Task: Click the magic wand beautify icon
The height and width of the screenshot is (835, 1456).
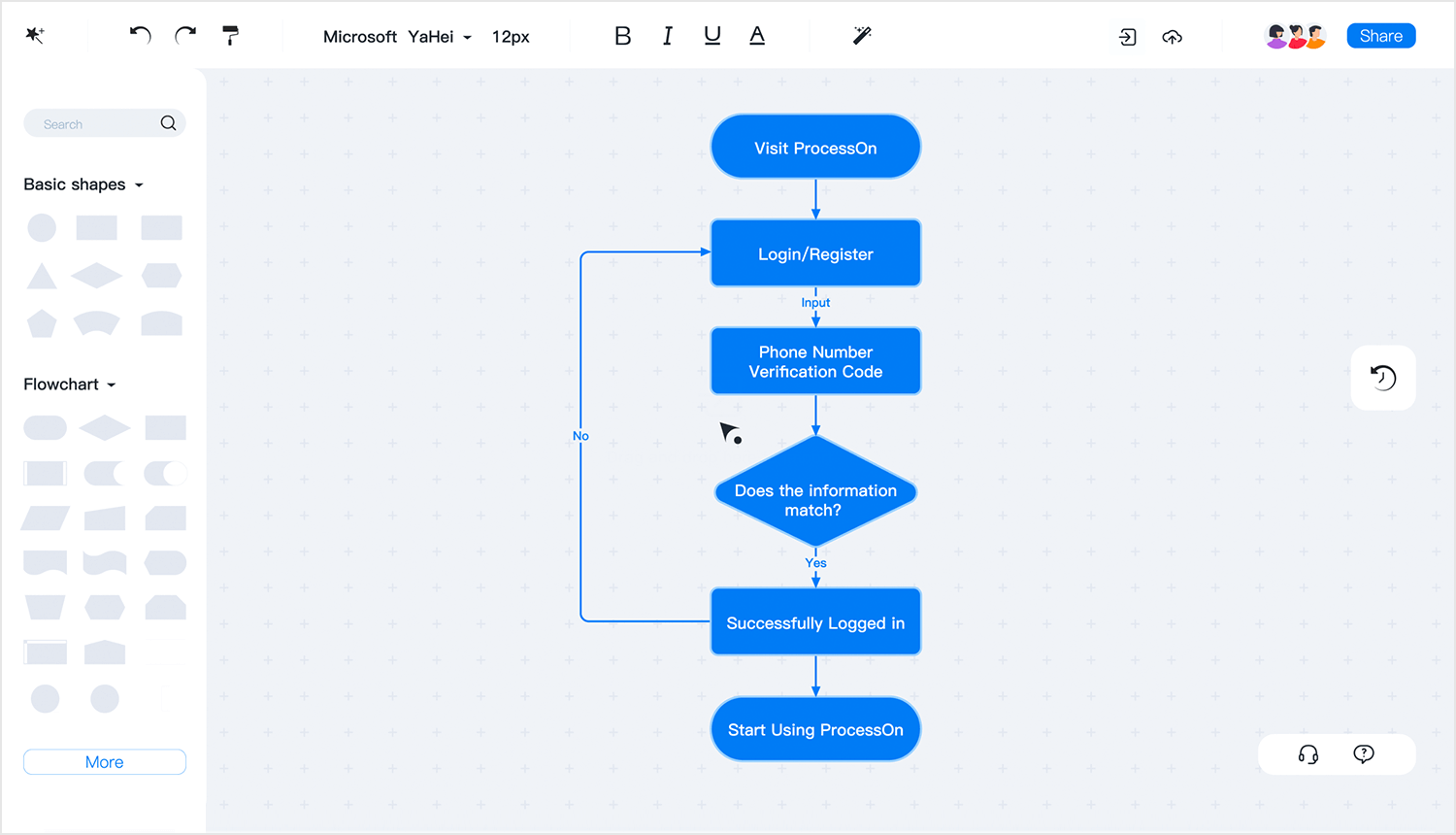Action: coord(862,36)
